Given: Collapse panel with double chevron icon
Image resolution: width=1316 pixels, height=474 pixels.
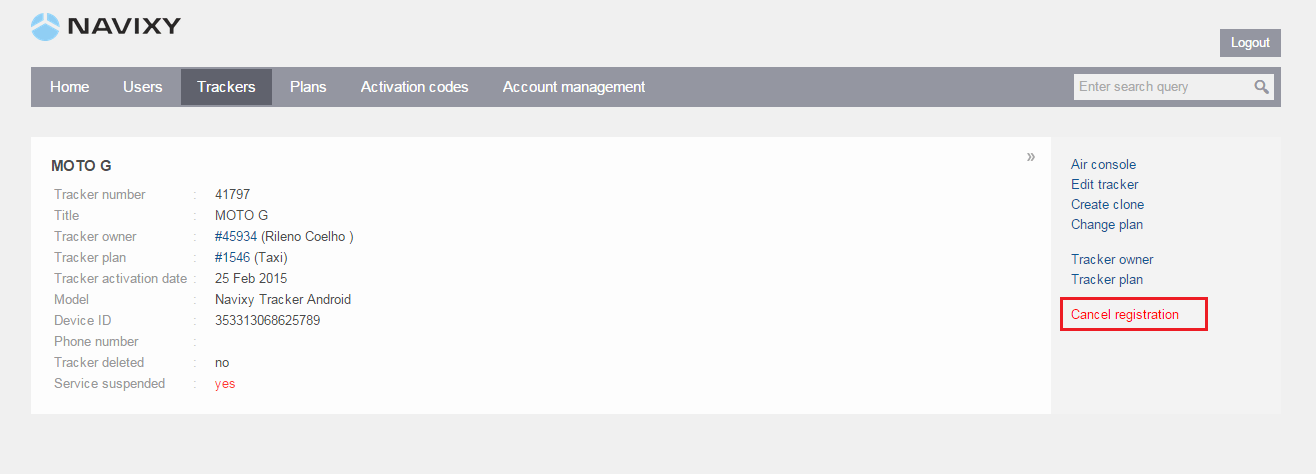Looking at the screenshot, I should click(1031, 157).
